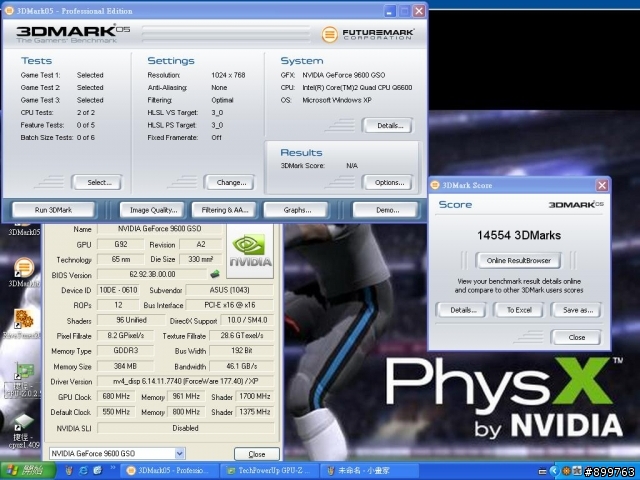Click the language bar icon in system tray
640x480 pixels.
(542, 472)
